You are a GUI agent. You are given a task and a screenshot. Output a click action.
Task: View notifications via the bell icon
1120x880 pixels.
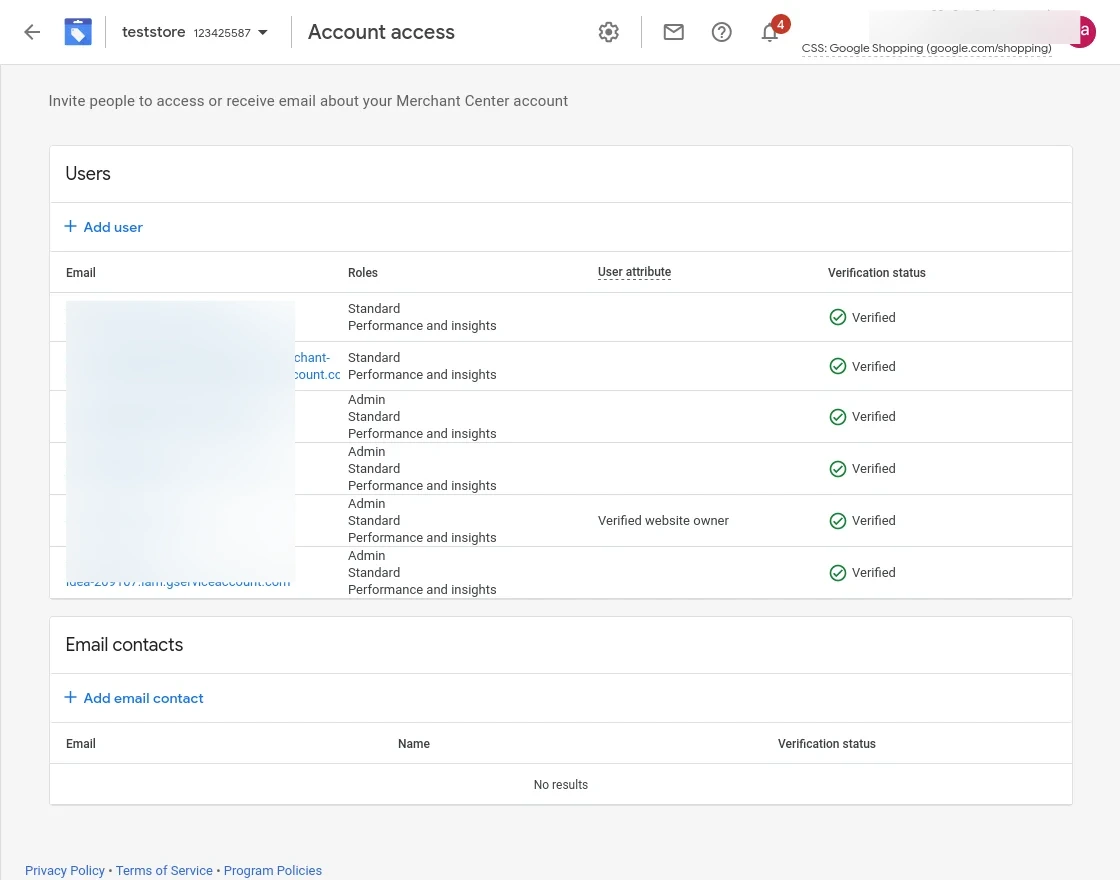tap(770, 33)
